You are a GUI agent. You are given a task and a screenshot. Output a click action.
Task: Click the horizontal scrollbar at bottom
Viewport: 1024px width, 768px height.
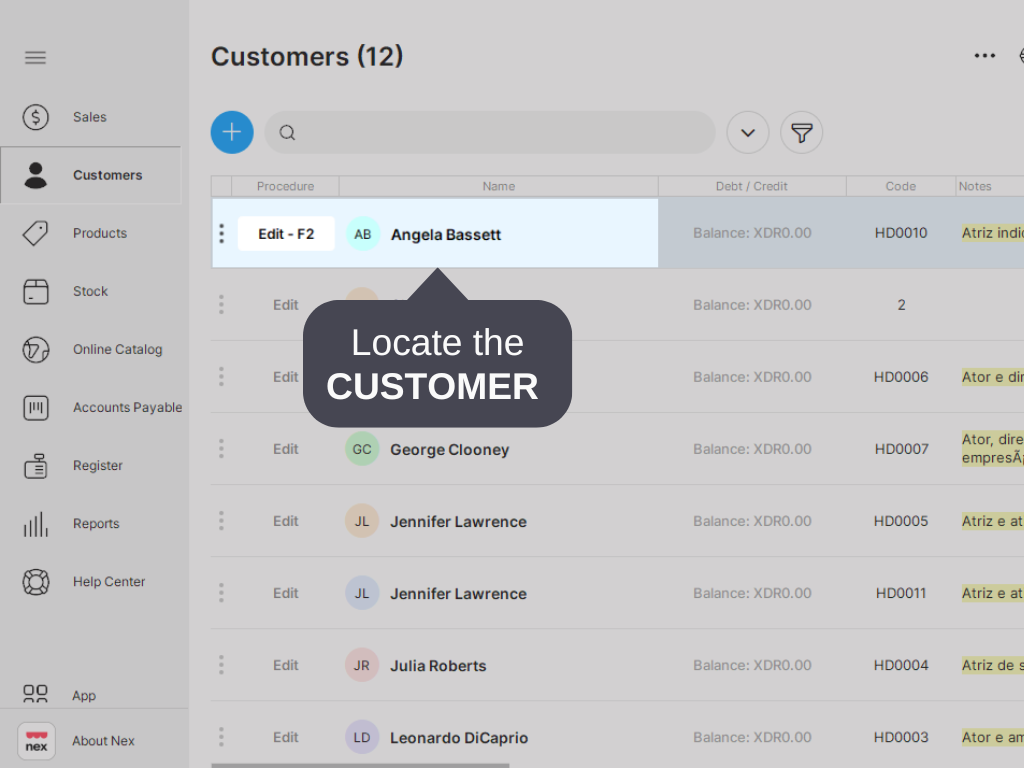pos(360,765)
